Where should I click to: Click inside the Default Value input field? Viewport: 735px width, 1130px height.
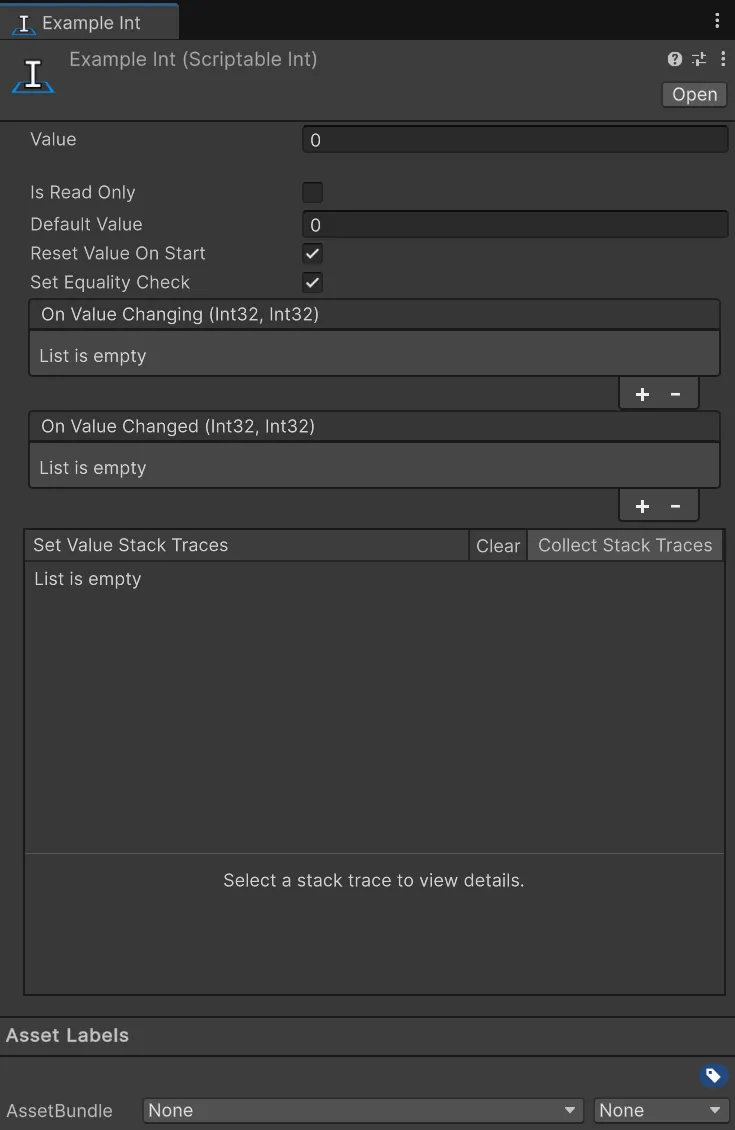514,224
